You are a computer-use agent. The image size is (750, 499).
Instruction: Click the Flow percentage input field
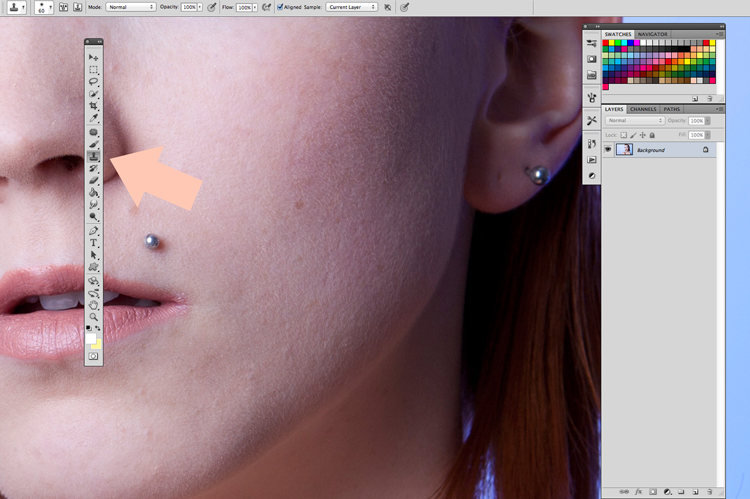click(x=244, y=7)
